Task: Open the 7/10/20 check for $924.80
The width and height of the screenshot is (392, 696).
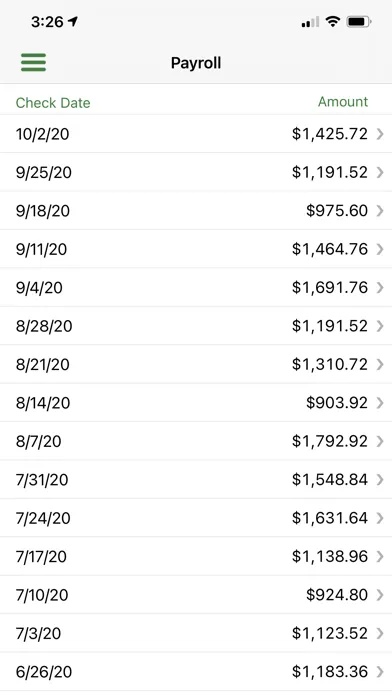Action: coord(196,595)
